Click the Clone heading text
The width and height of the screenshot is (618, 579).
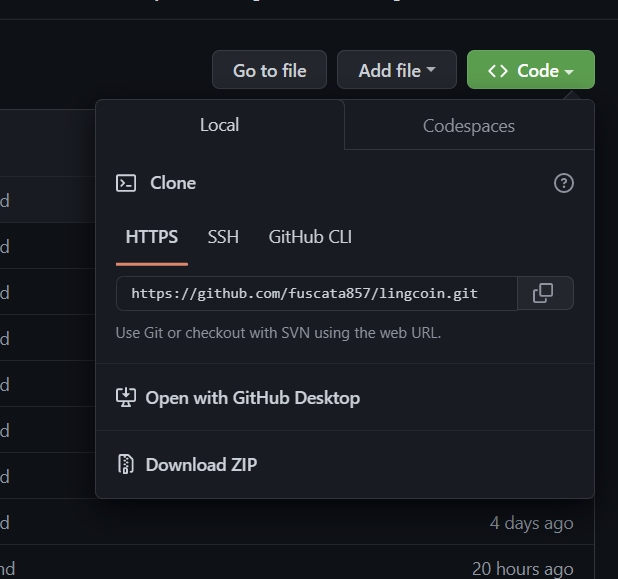[x=173, y=183]
